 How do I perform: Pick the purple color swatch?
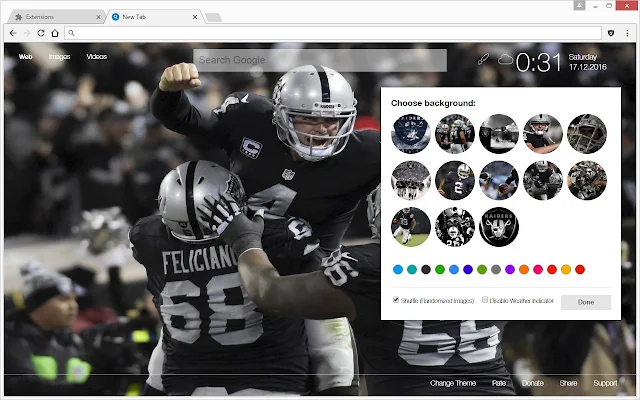pyautogui.click(x=510, y=269)
